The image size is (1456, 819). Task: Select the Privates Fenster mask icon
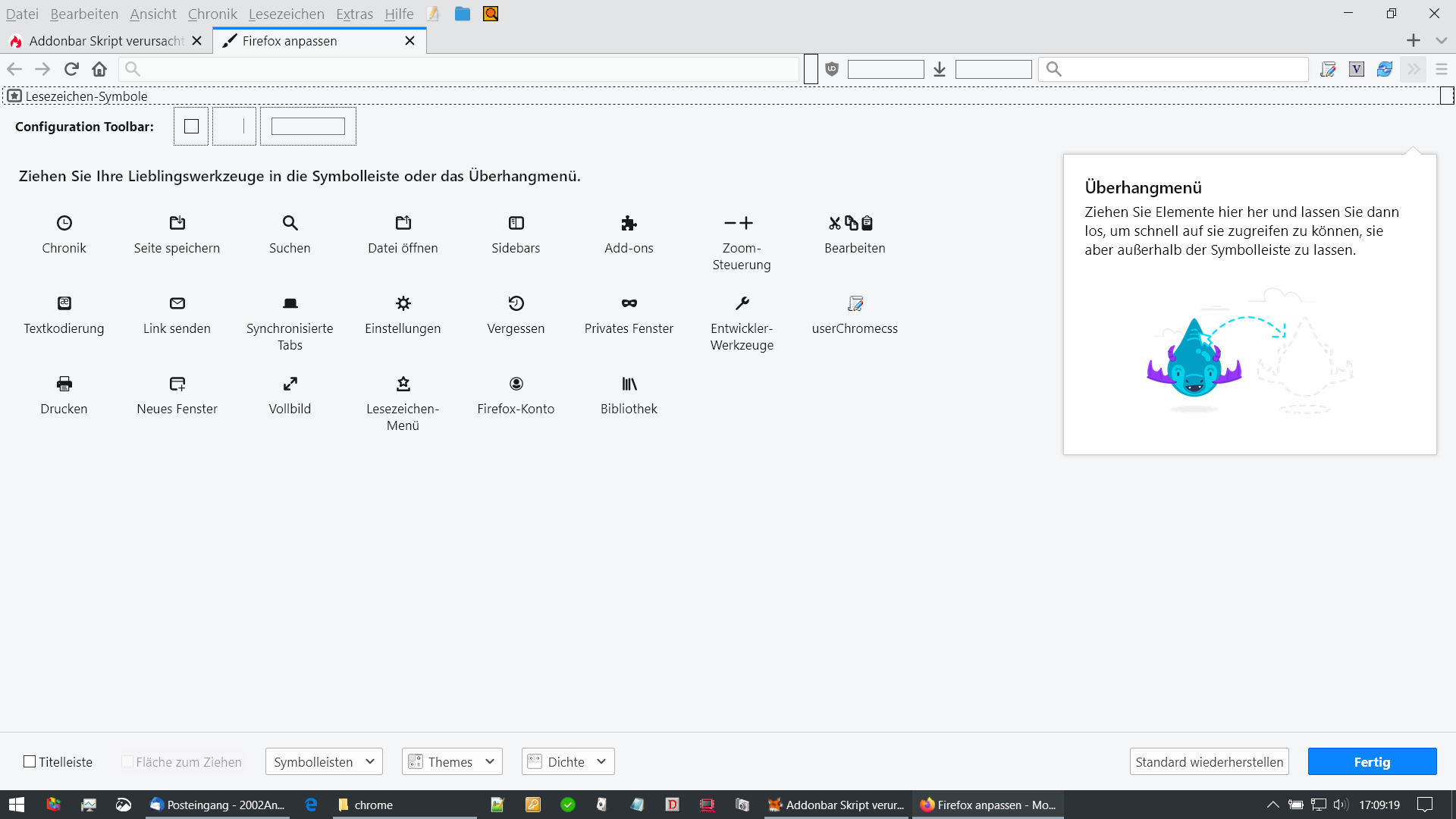pyautogui.click(x=629, y=303)
